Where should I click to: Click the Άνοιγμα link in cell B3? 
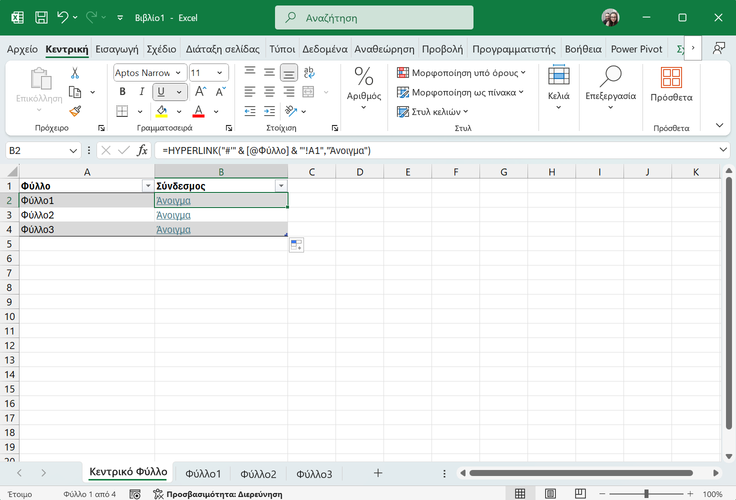coord(173,215)
